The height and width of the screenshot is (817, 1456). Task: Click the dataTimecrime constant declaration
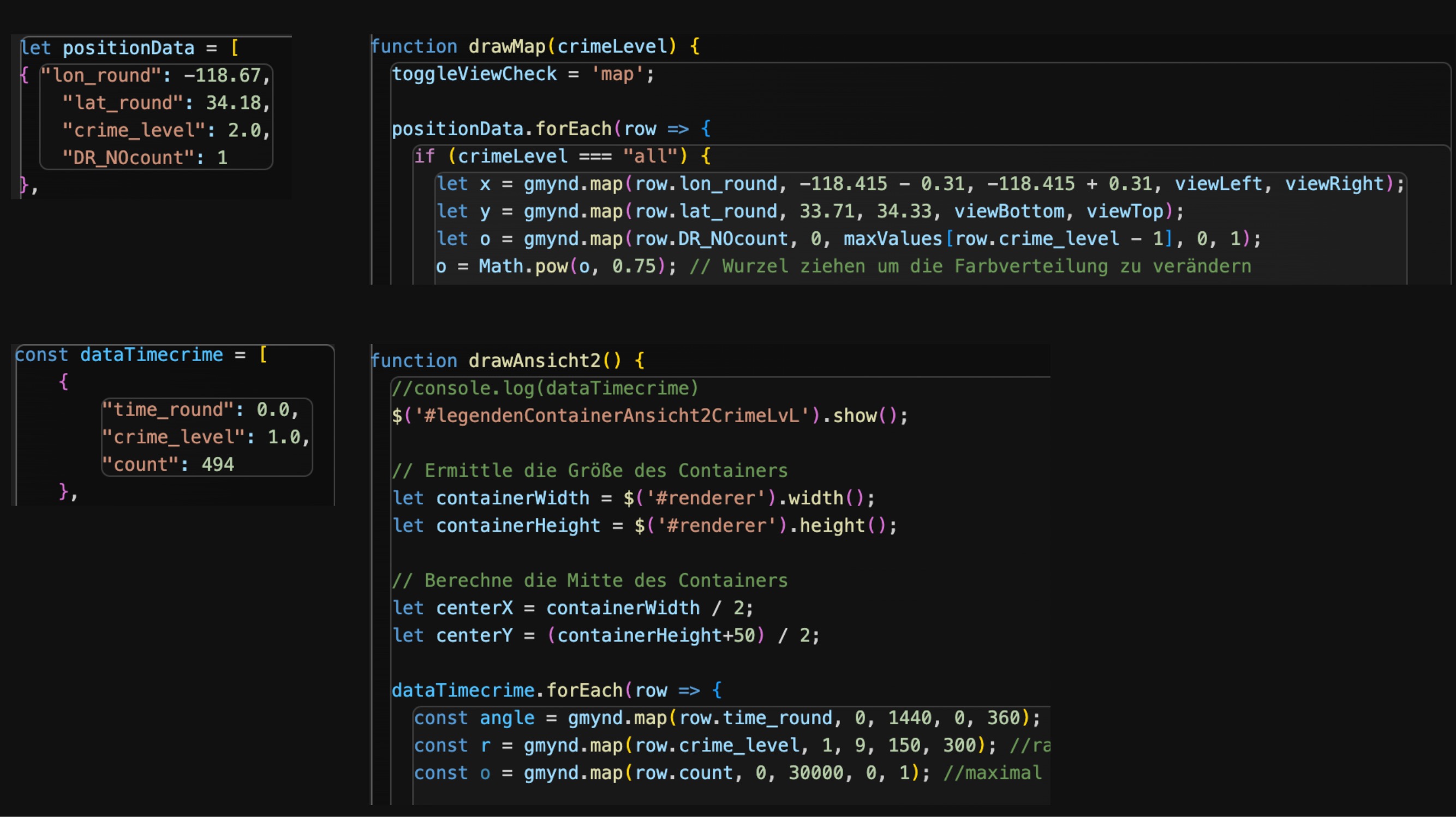[x=151, y=355]
